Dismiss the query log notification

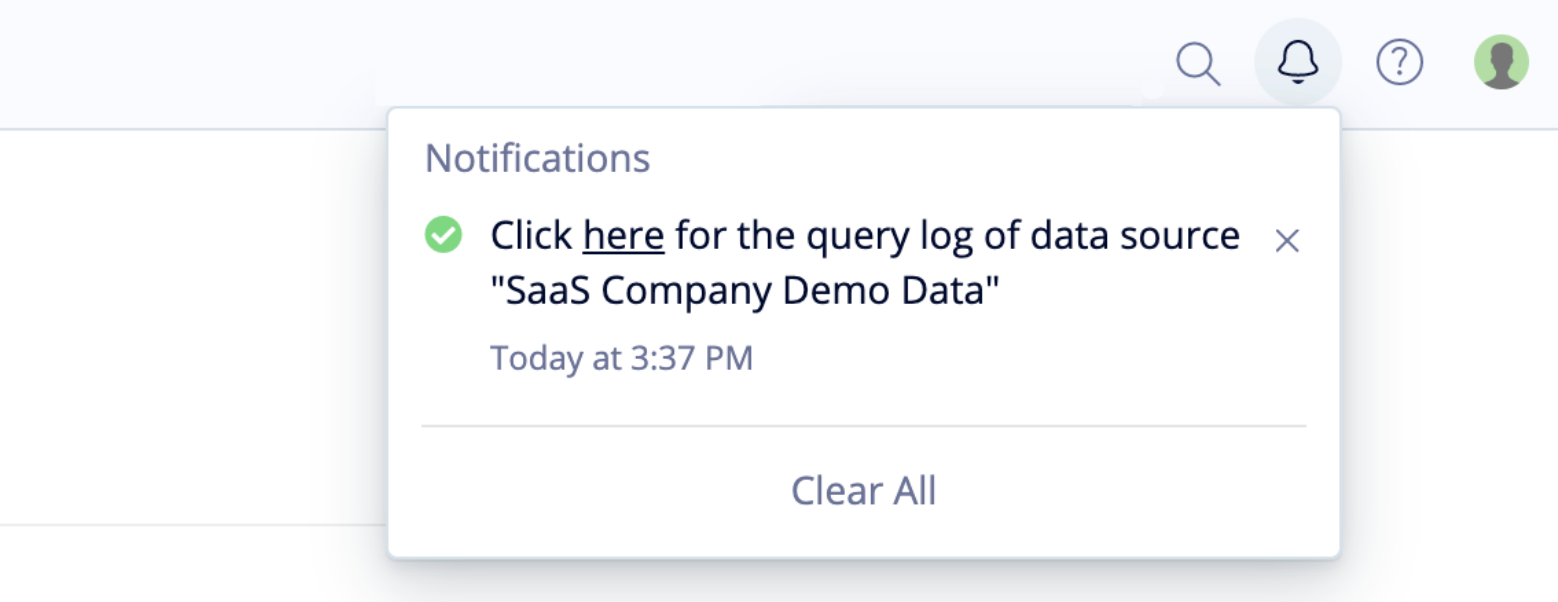[1287, 241]
